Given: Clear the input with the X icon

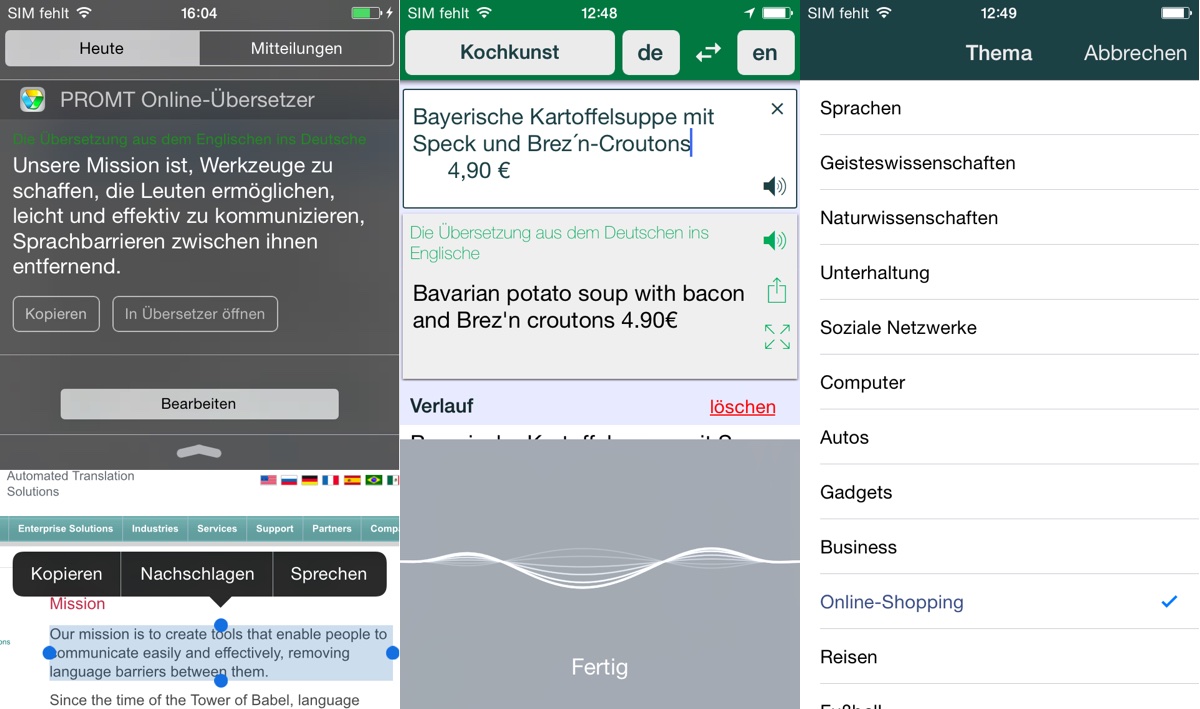Looking at the screenshot, I should click(777, 109).
